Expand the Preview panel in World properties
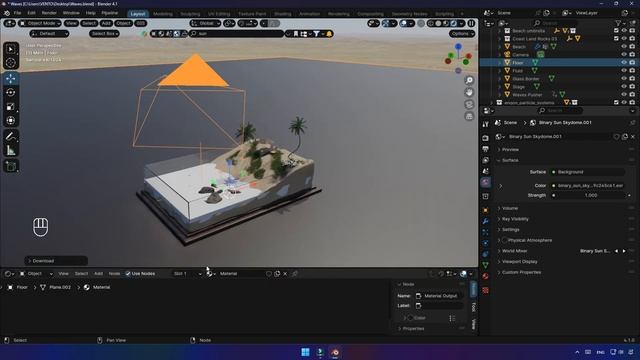The height and width of the screenshot is (360, 640). pyautogui.click(x=510, y=150)
